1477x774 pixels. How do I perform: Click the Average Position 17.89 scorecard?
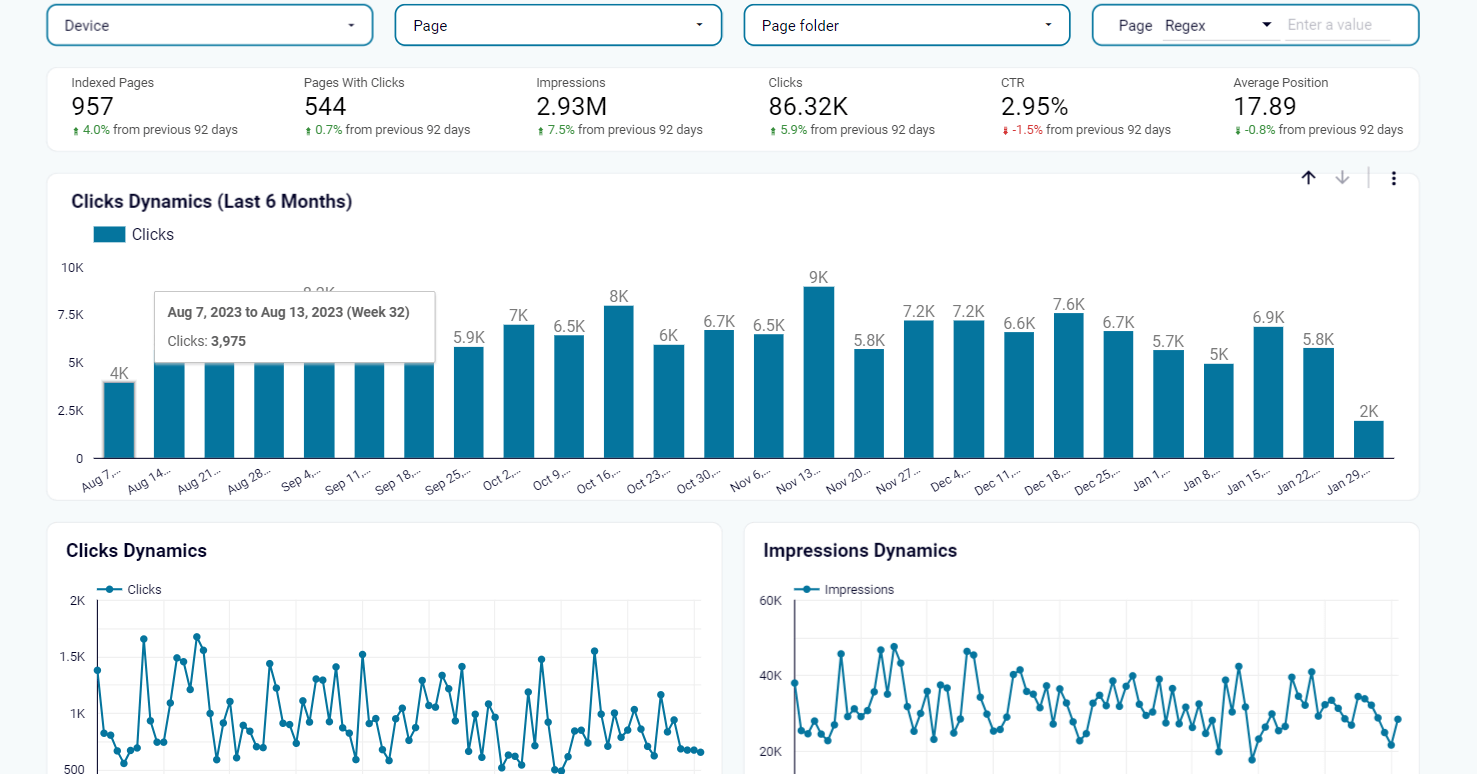click(x=1318, y=108)
